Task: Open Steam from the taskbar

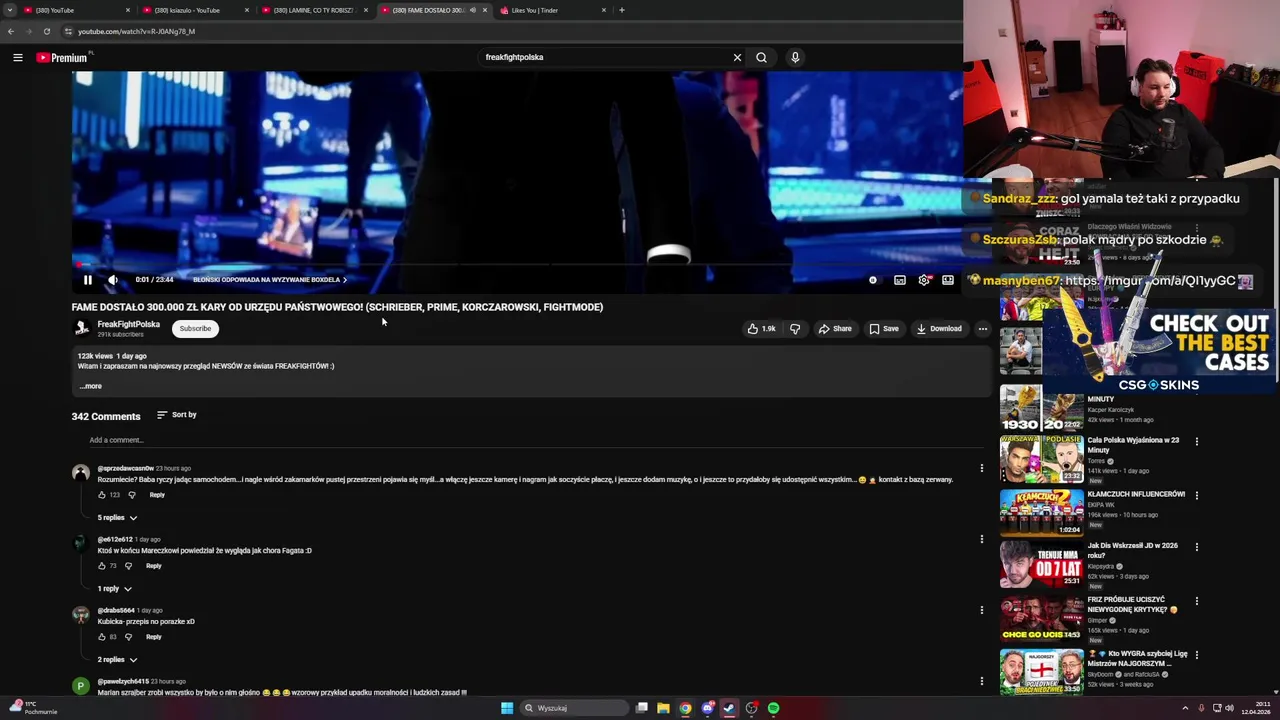Action: coord(729,708)
